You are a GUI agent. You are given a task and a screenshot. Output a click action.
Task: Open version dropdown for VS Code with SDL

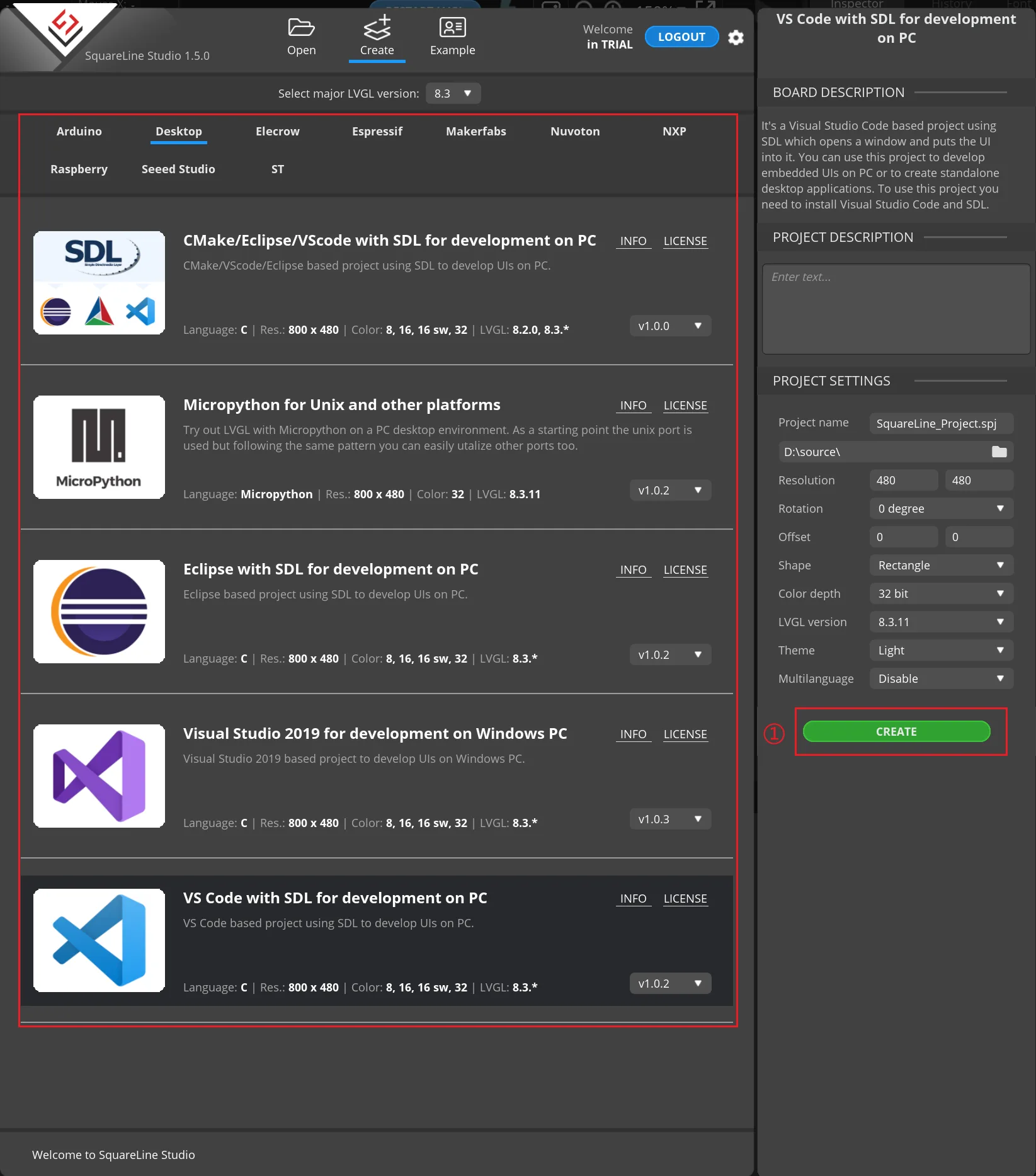pyautogui.click(x=670, y=983)
